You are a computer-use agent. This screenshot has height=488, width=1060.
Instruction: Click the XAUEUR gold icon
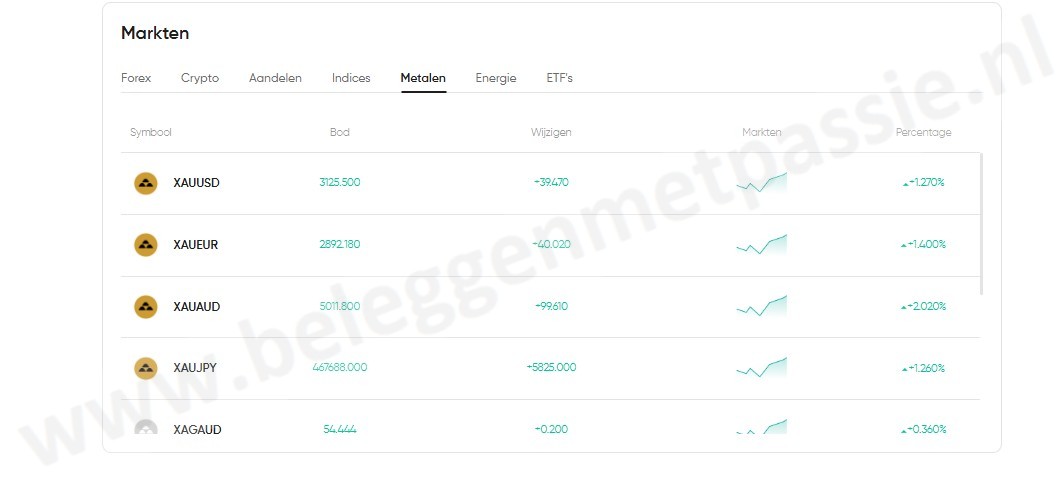pos(146,245)
